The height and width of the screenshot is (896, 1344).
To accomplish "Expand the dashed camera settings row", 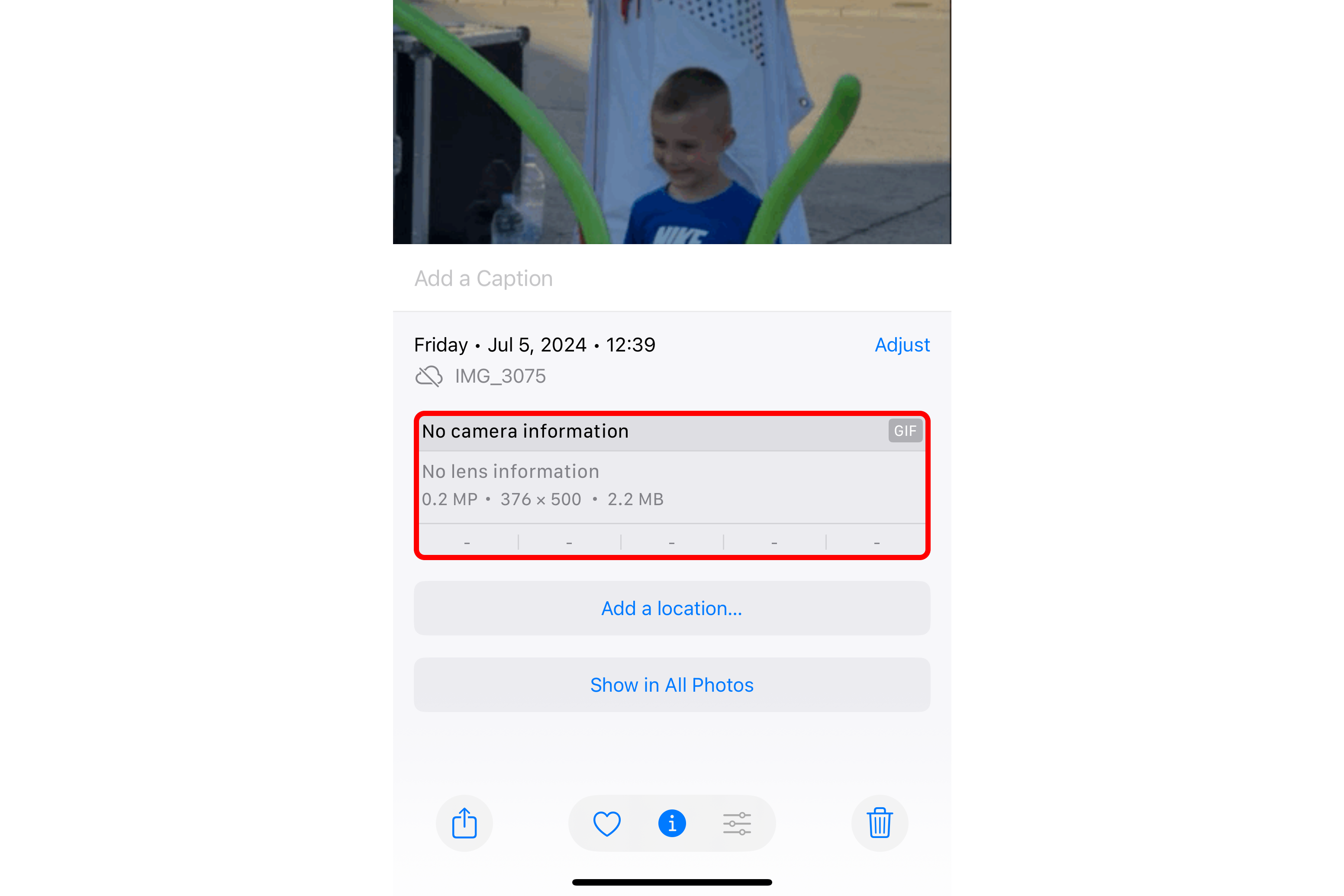I will point(672,541).
